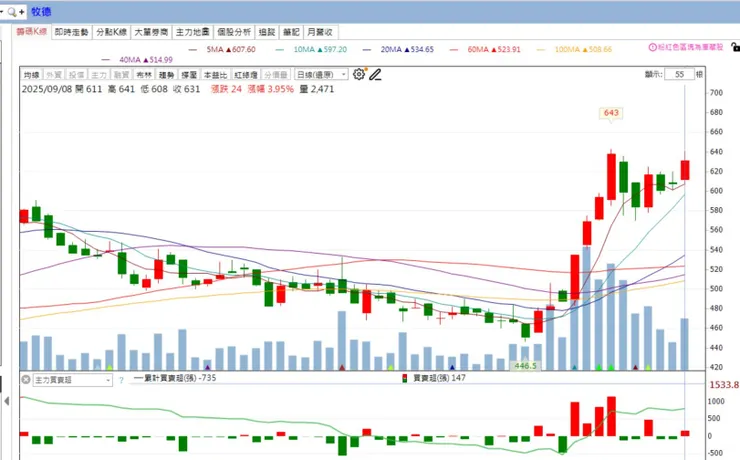
Task: Click the lock icon at top right
Action: 735,47
